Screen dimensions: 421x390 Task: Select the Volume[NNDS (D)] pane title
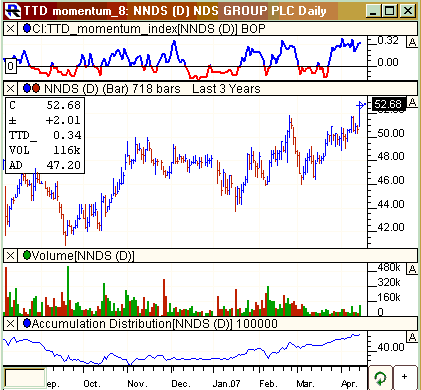[x=83, y=256]
